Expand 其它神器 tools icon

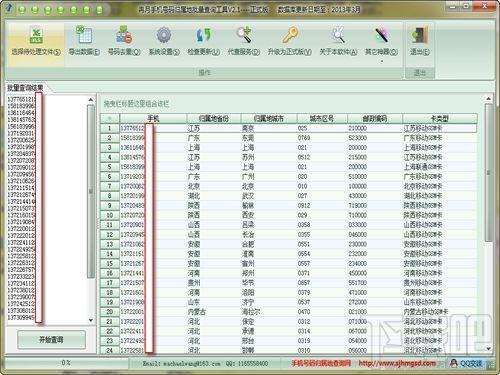tap(381, 35)
